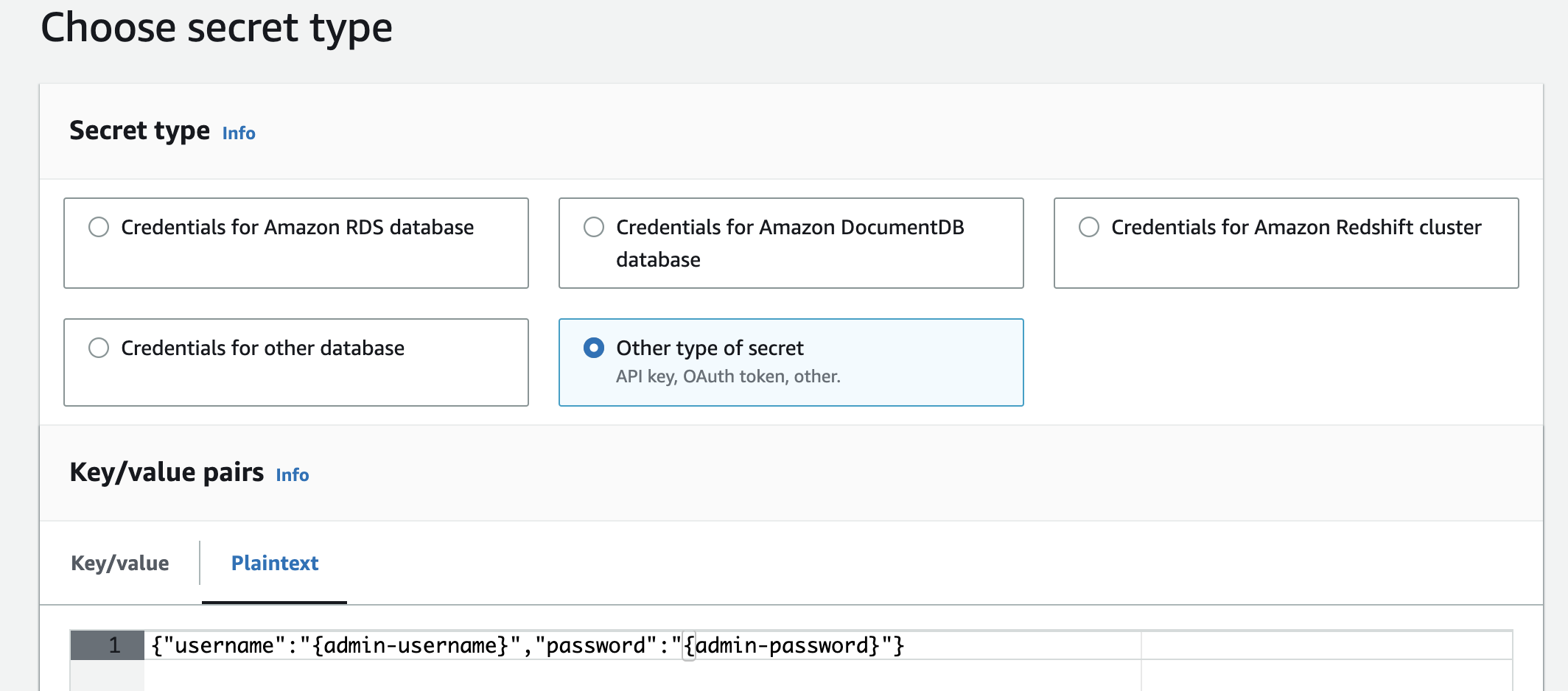This screenshot has height=691, width=1568.
Task: Click the Amazon Redshift cluster card
Action: [1286, 243]
